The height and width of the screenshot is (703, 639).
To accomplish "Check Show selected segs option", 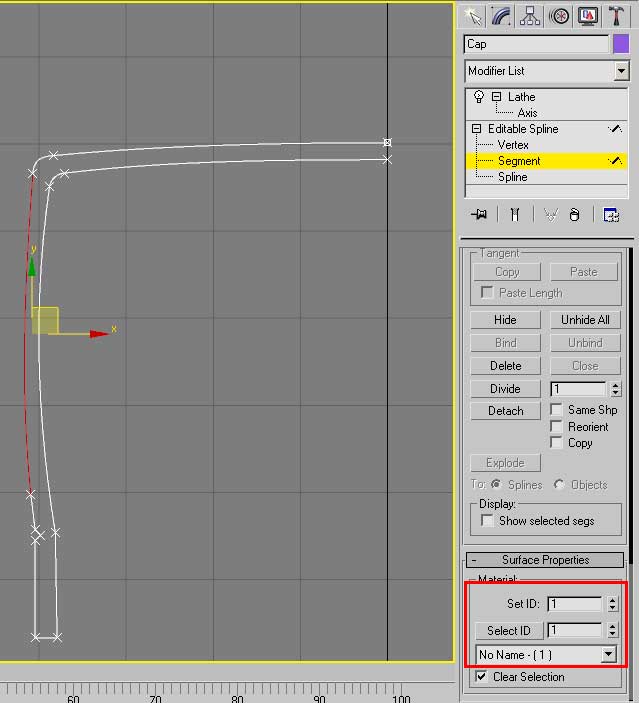I will point(487,521).
